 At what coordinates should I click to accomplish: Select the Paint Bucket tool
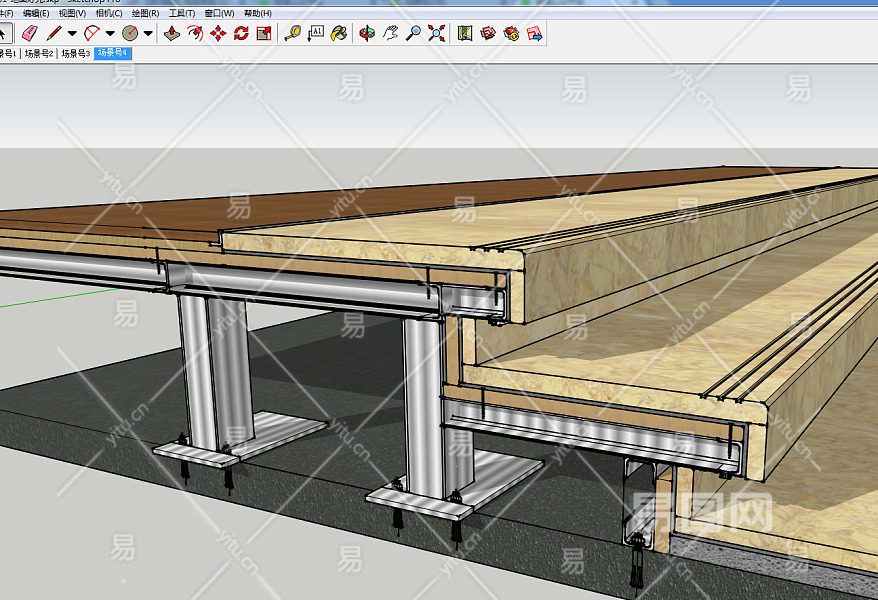(339, 33)
